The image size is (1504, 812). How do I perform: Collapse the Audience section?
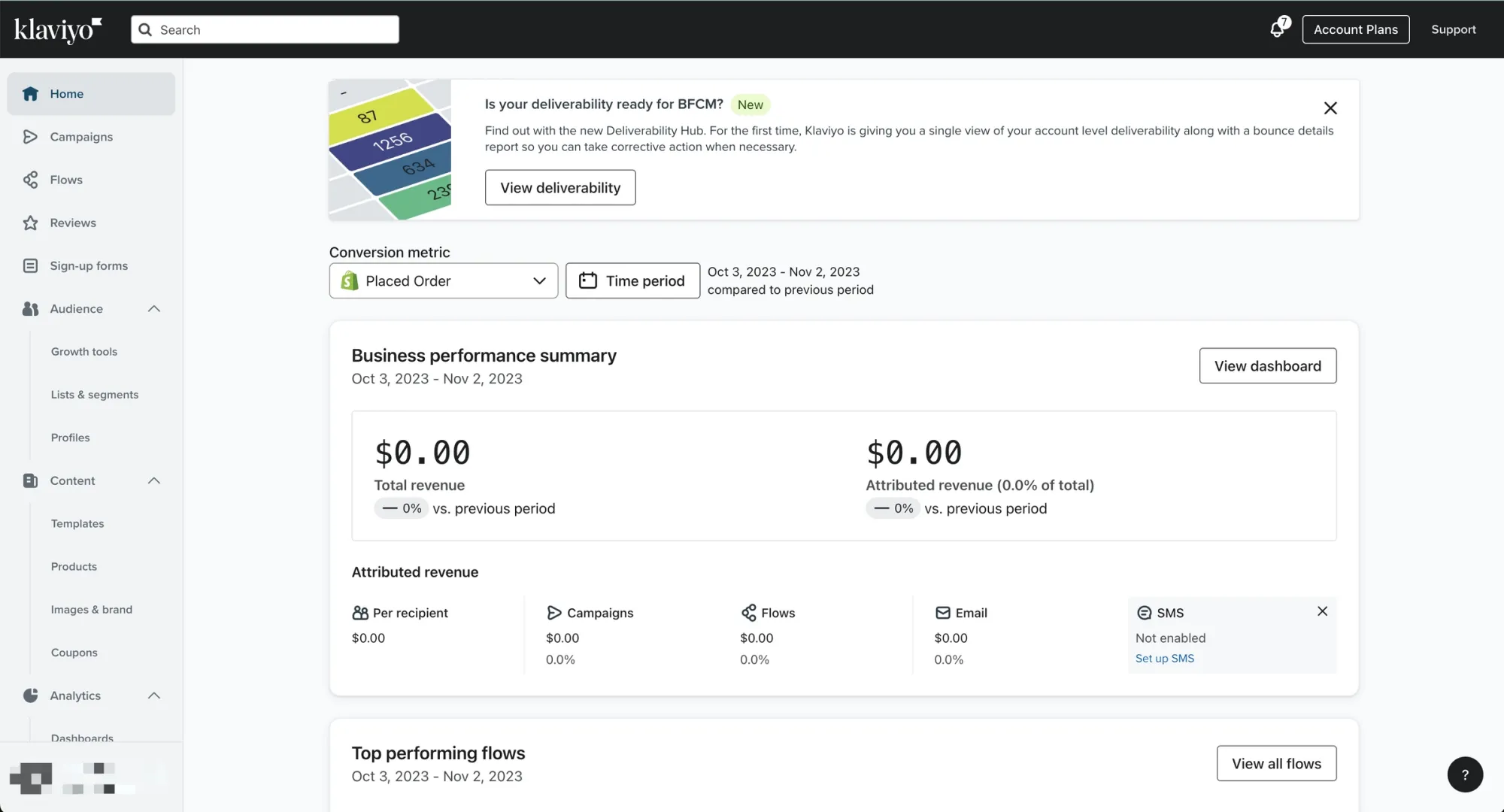pos(154,309)
